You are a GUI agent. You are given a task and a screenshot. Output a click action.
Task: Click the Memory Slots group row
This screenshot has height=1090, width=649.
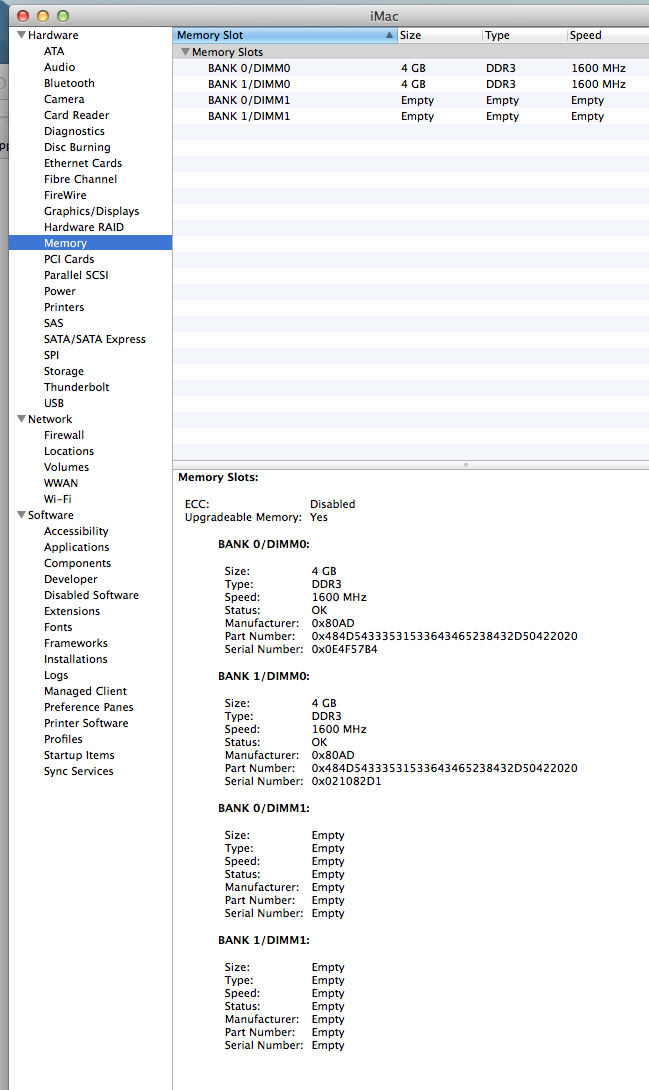pyautogui.click(x=411, y=51)
